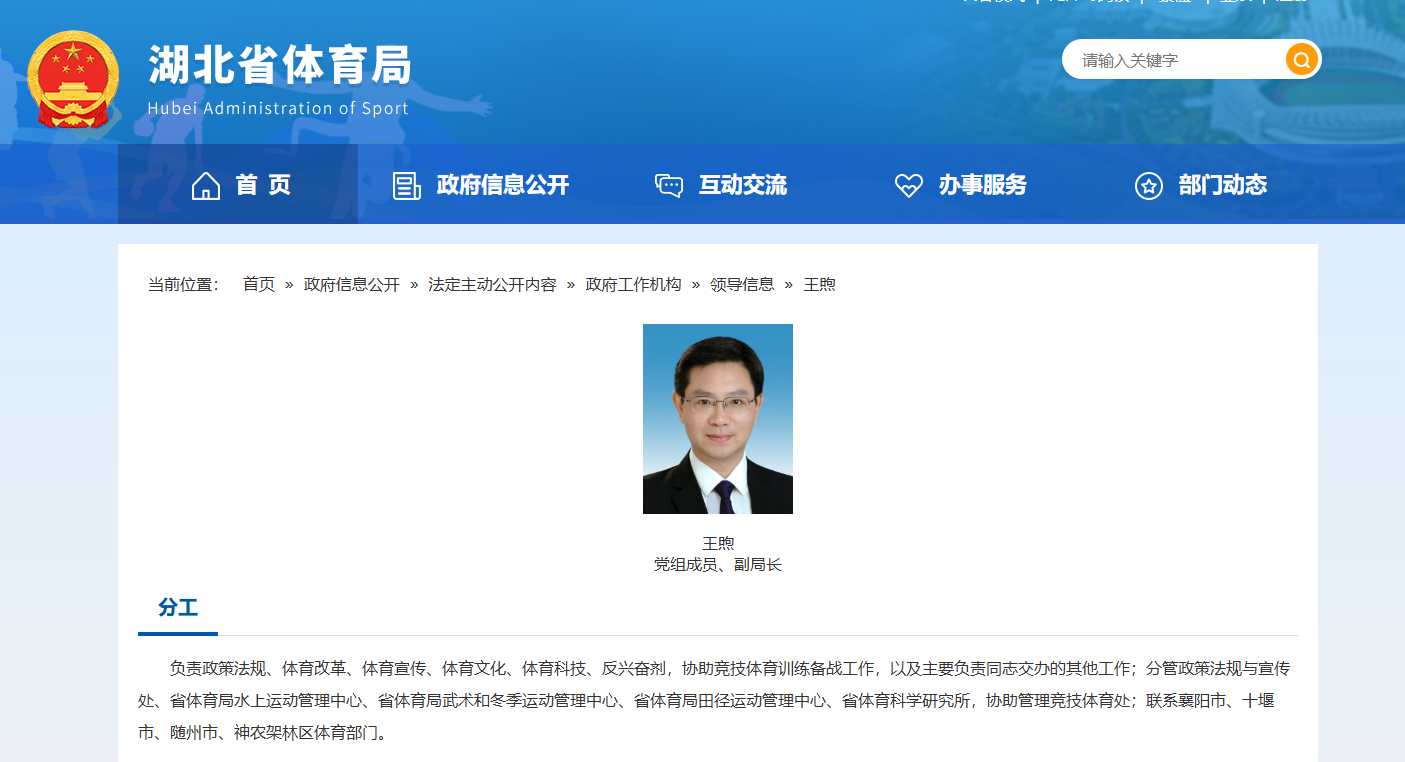The image size is (1405, 762).
Task: Click the 王煦 breadcrumb entry
Action: 819,284
